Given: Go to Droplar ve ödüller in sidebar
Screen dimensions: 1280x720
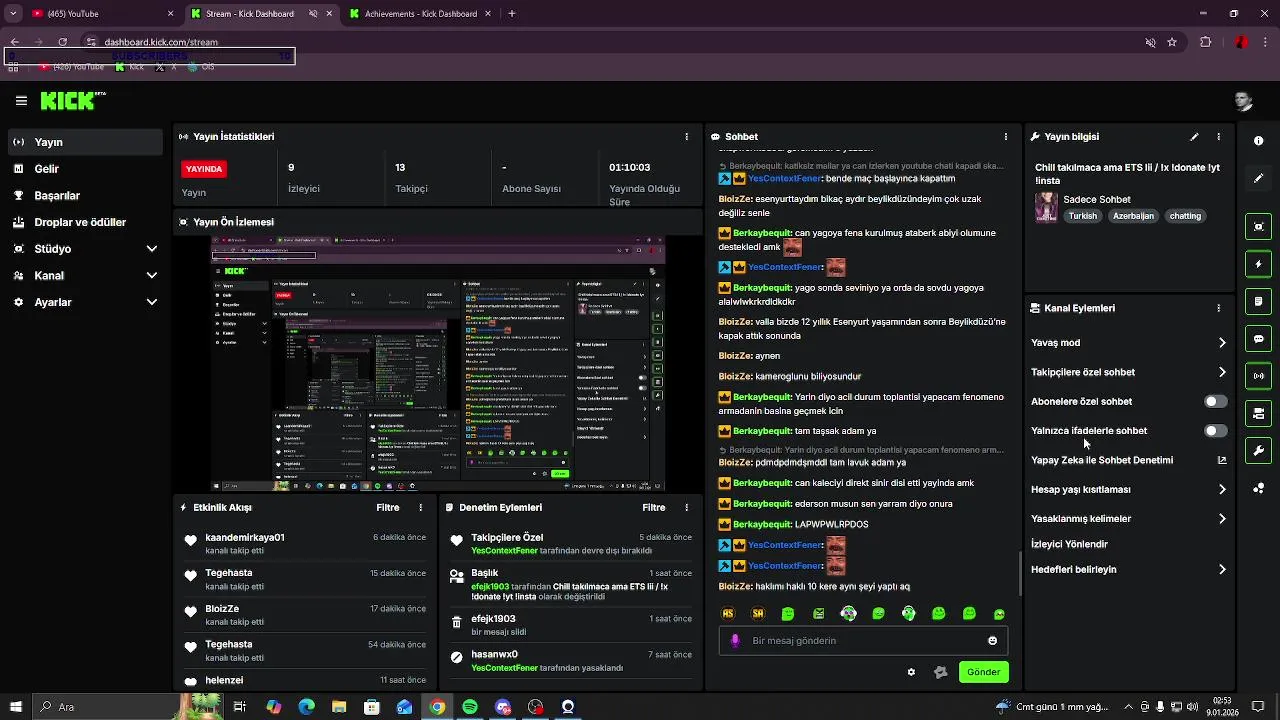Looking at the screenshot, I should click(x=85, y=222).
